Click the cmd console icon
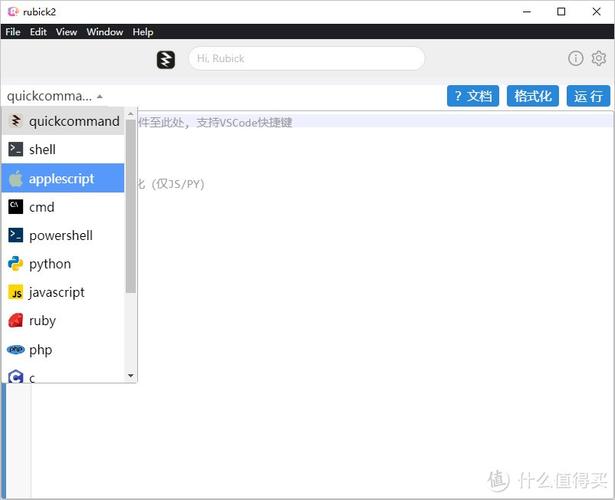This screenshot has height=500, width=615. coord(16,207)
